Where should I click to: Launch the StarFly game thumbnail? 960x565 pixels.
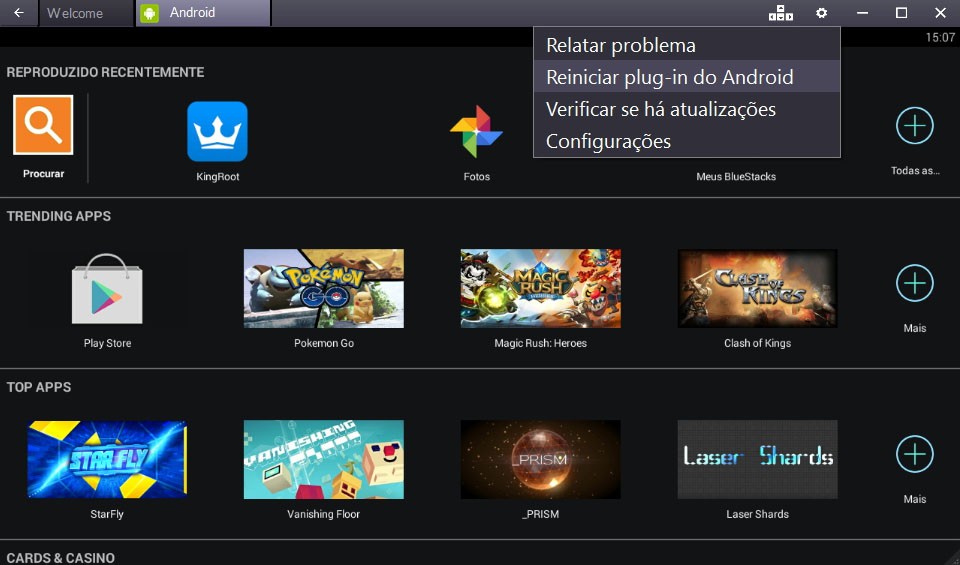click(x=107, y=459)
